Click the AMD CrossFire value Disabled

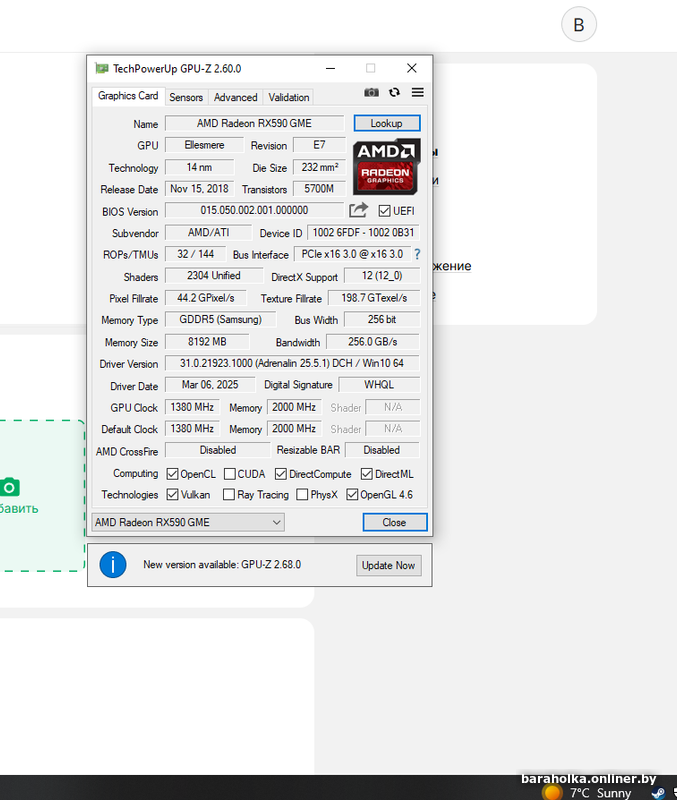(218, 450)
